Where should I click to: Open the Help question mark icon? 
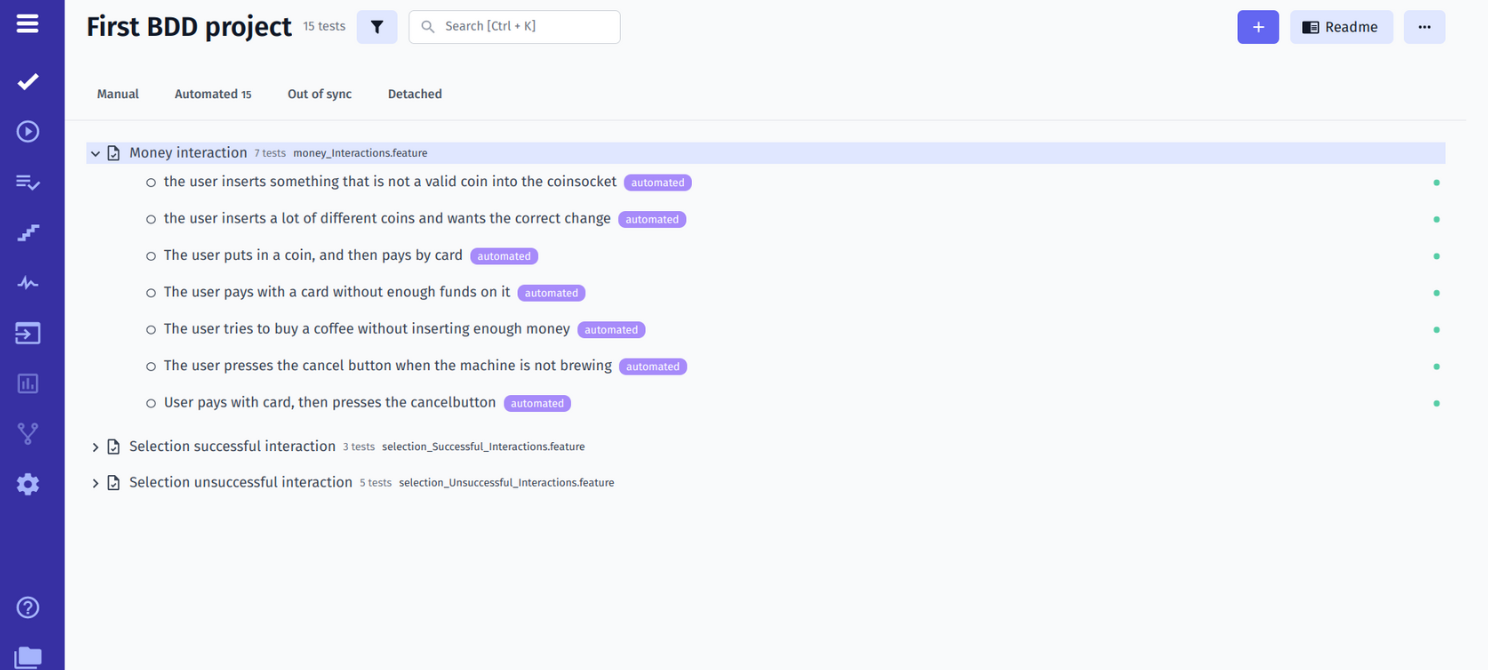tap(27, 607)
